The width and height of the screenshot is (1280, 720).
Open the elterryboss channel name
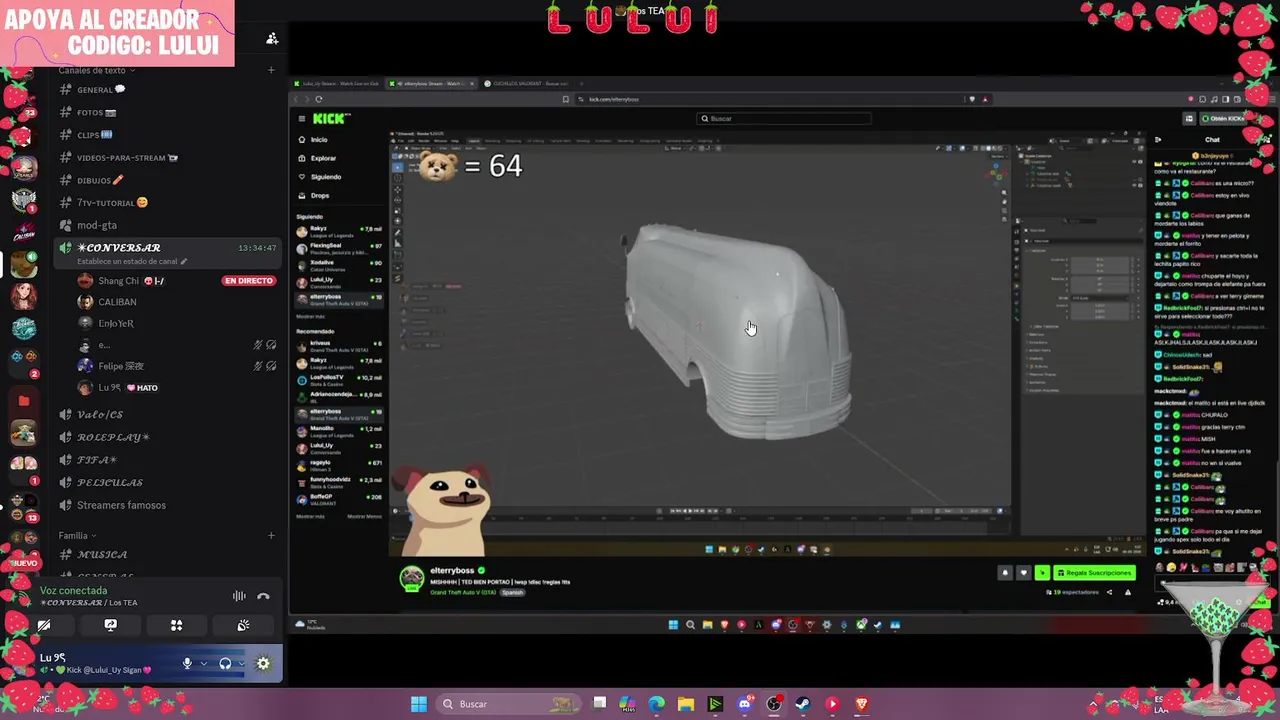(452, 571)
